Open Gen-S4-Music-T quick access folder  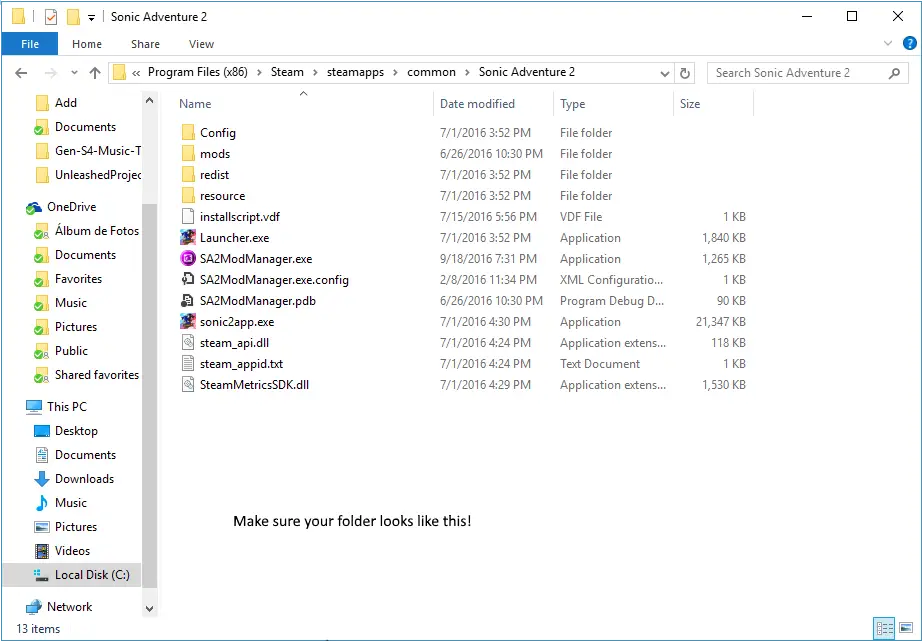98,151
